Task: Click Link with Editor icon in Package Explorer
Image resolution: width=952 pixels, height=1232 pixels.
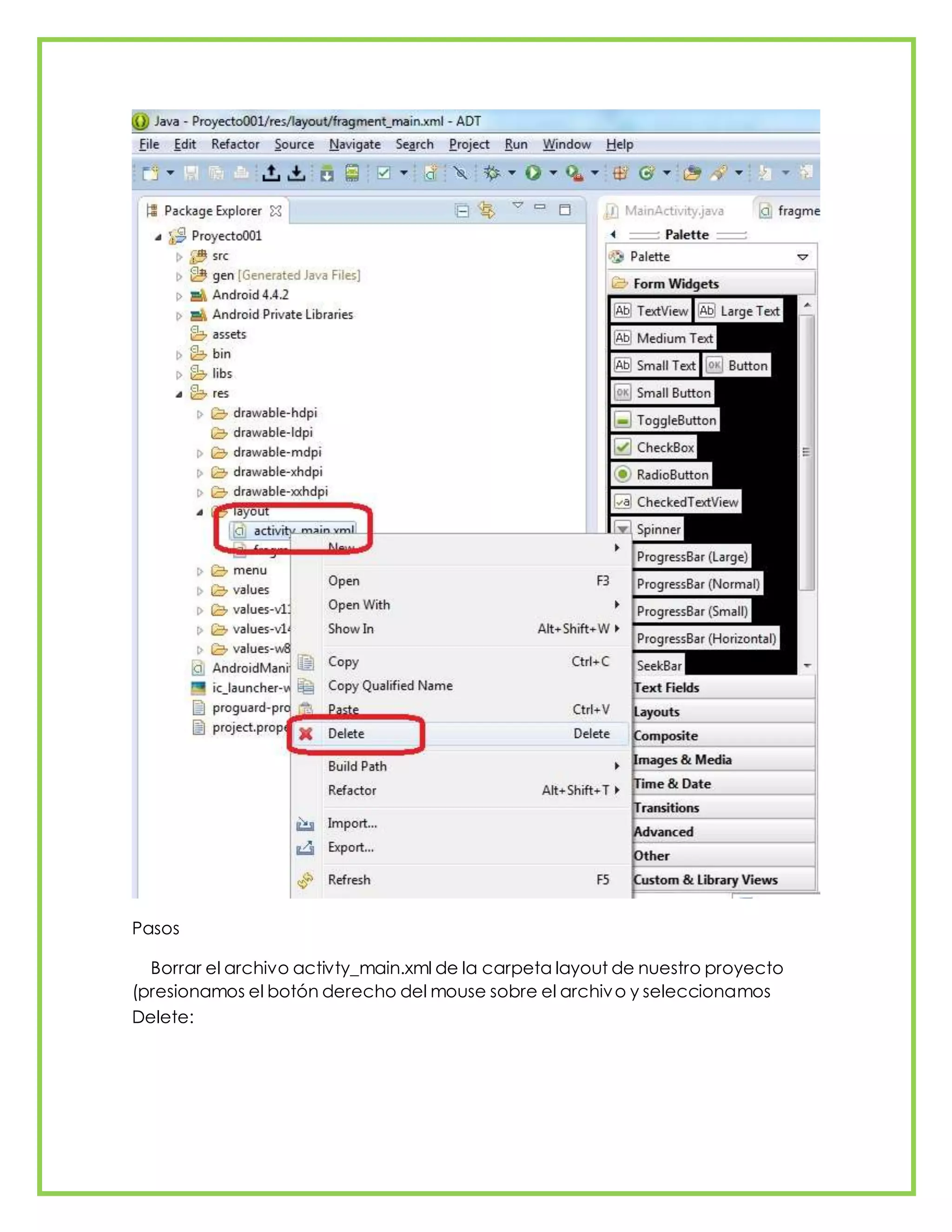Action: pos(487,211)
